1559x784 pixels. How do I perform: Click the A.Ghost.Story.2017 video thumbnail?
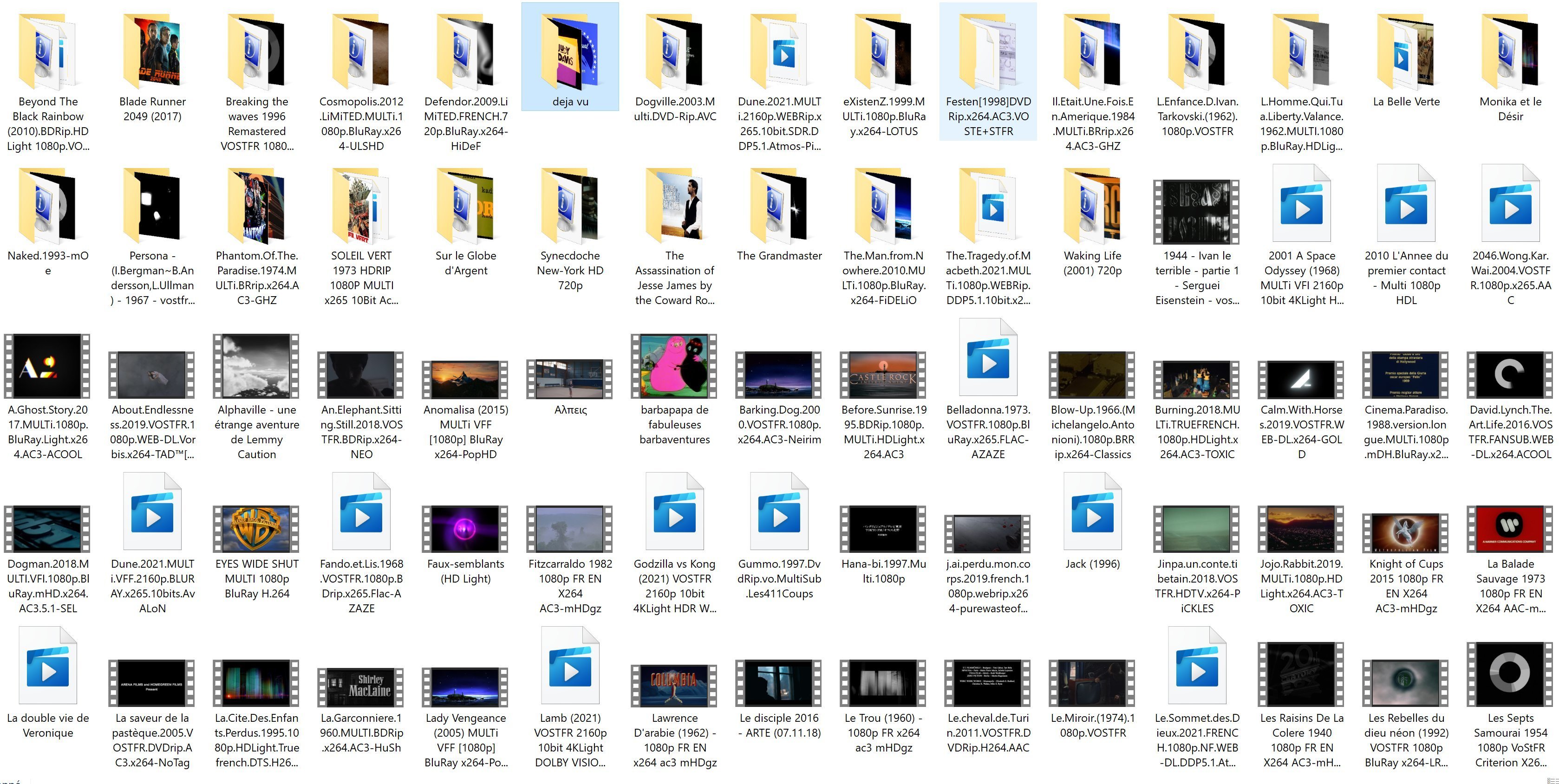(48, 367)
